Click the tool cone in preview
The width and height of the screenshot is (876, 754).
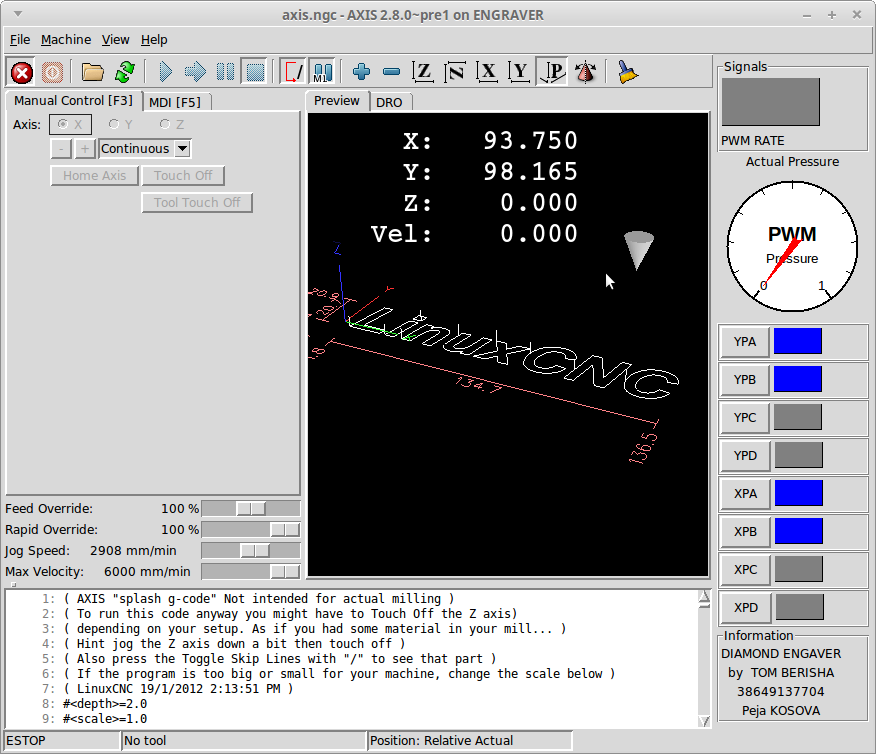click(639, 250)
